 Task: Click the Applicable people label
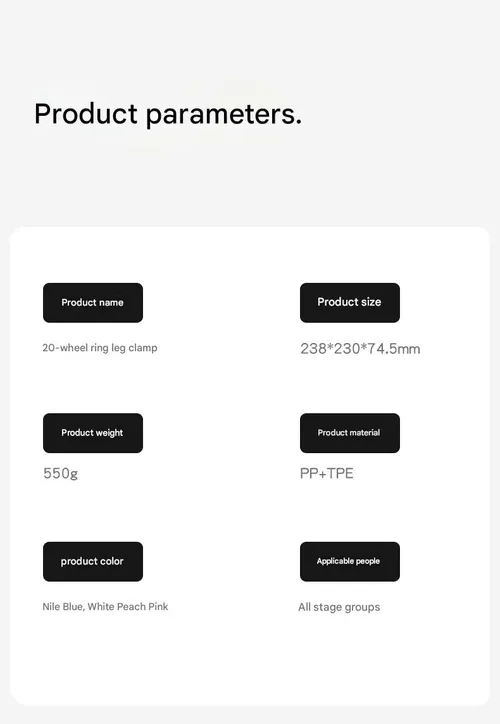349,561
